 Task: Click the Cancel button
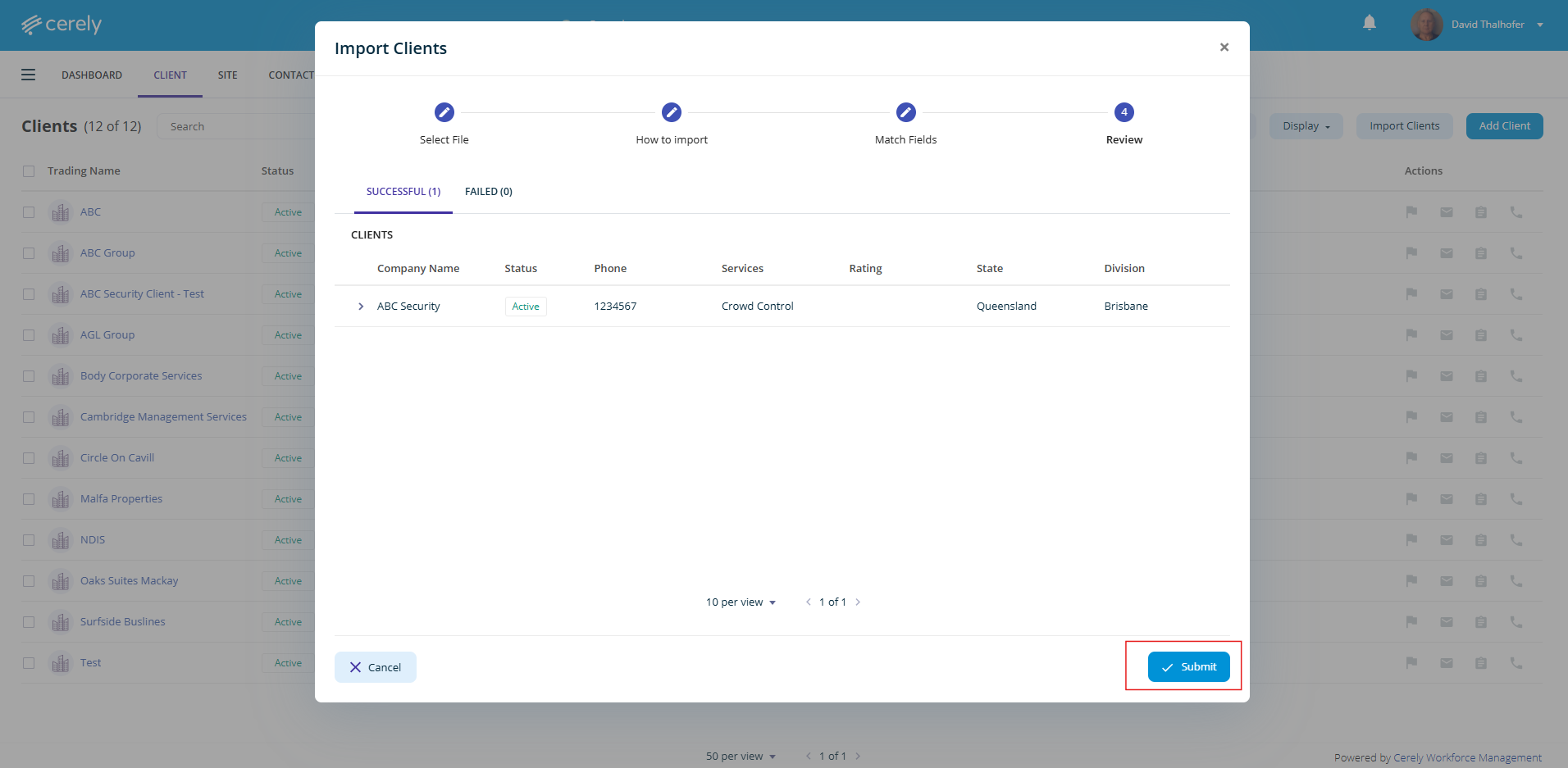[376, 667]
